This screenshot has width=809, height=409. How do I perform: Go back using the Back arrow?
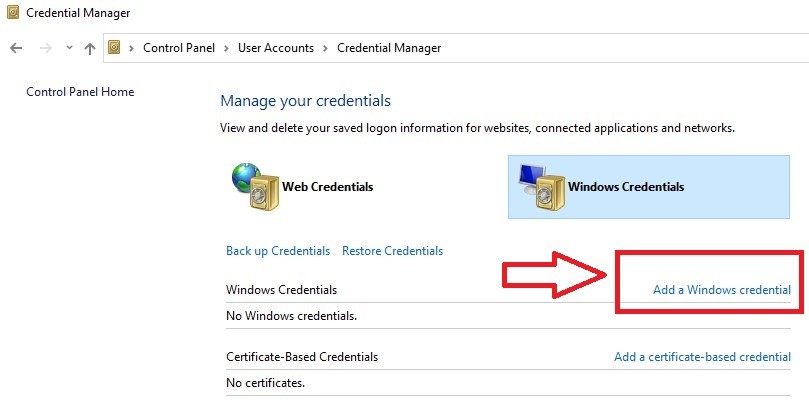pos(16,48)
